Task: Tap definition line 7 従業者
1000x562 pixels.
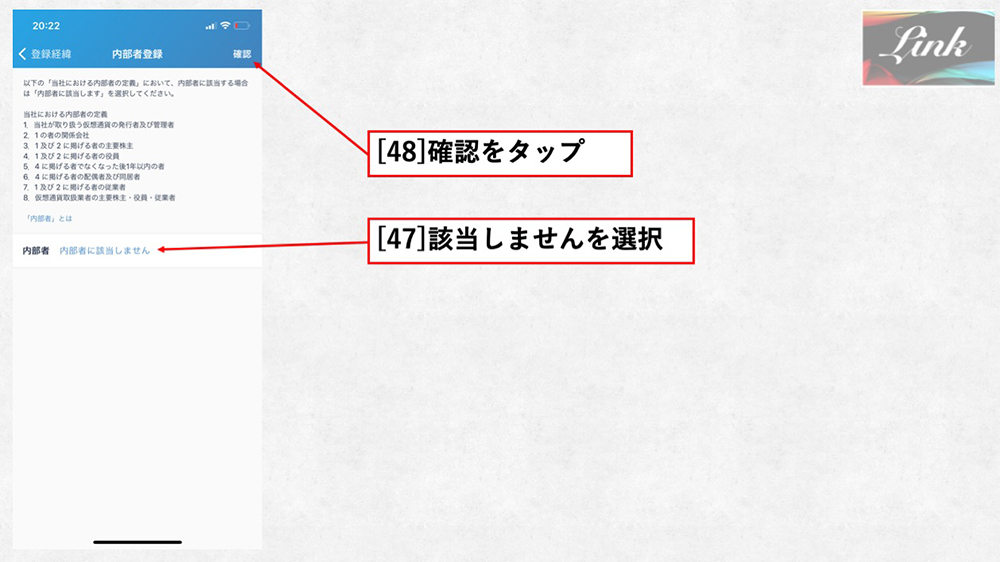Action: point(74,188)
